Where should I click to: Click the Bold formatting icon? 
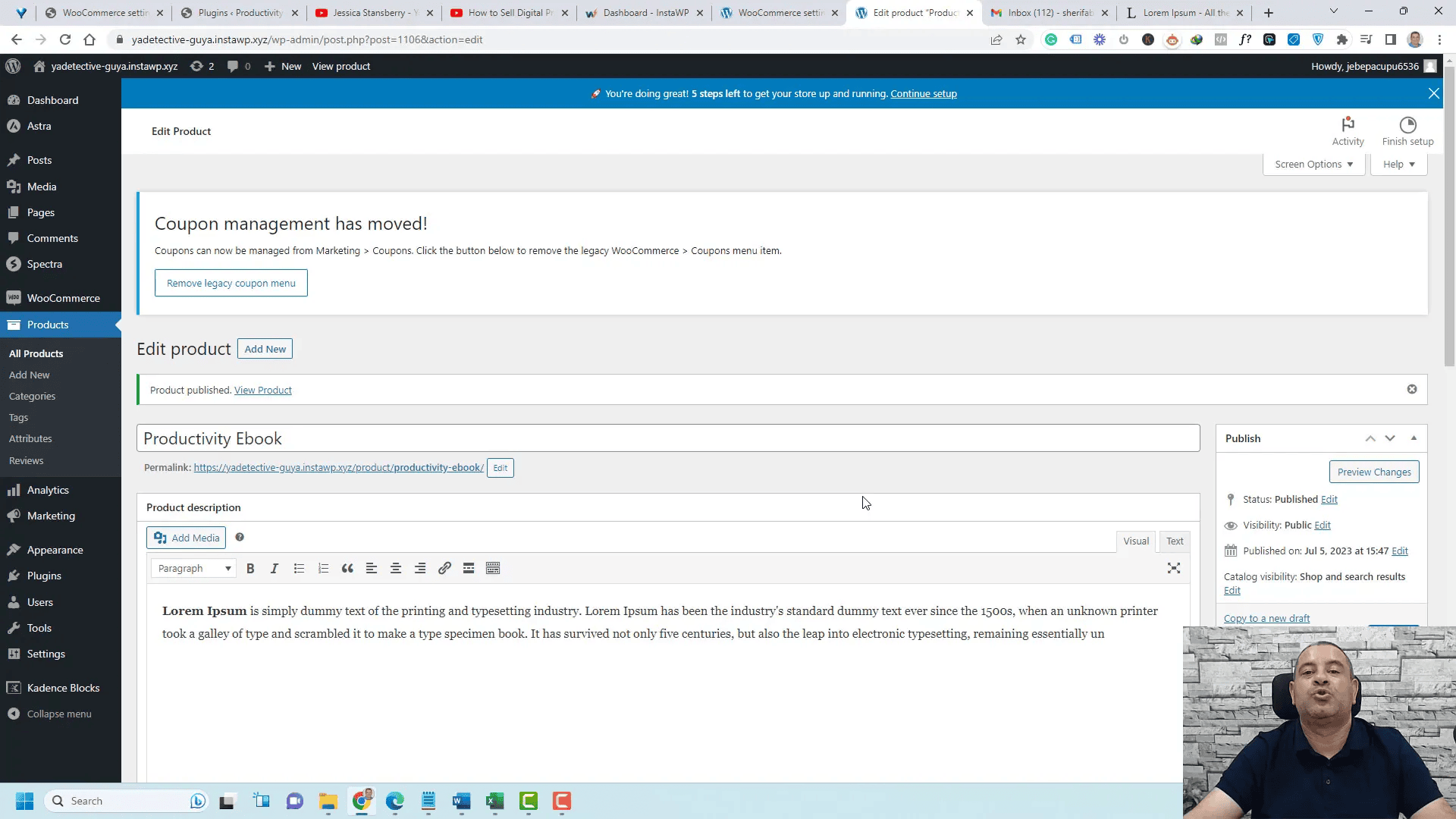pyautogui.click(x=250, y=568)
